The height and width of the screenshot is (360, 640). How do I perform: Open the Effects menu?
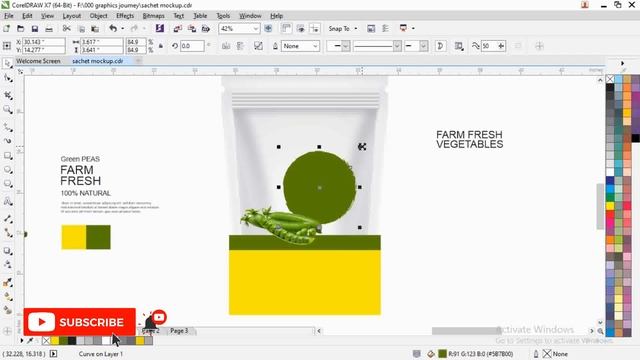125,16
